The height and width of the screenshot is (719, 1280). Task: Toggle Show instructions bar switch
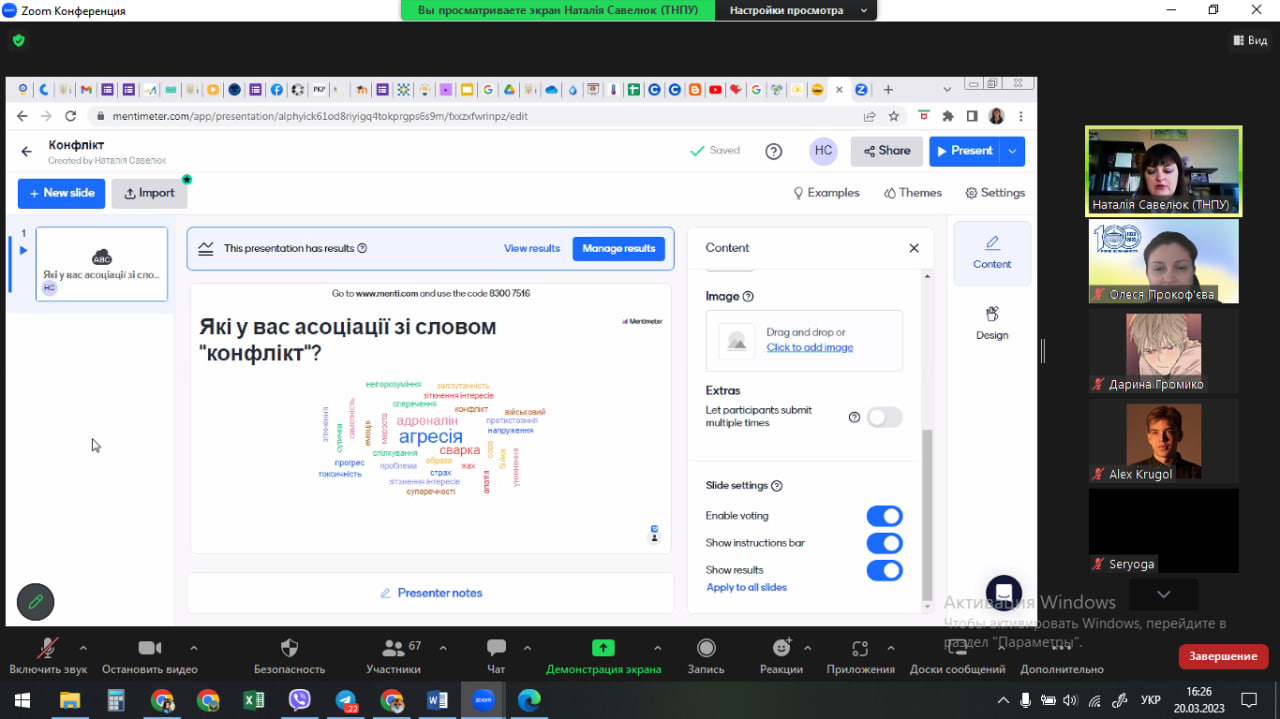pyautogui.click(x=884, y=543)
